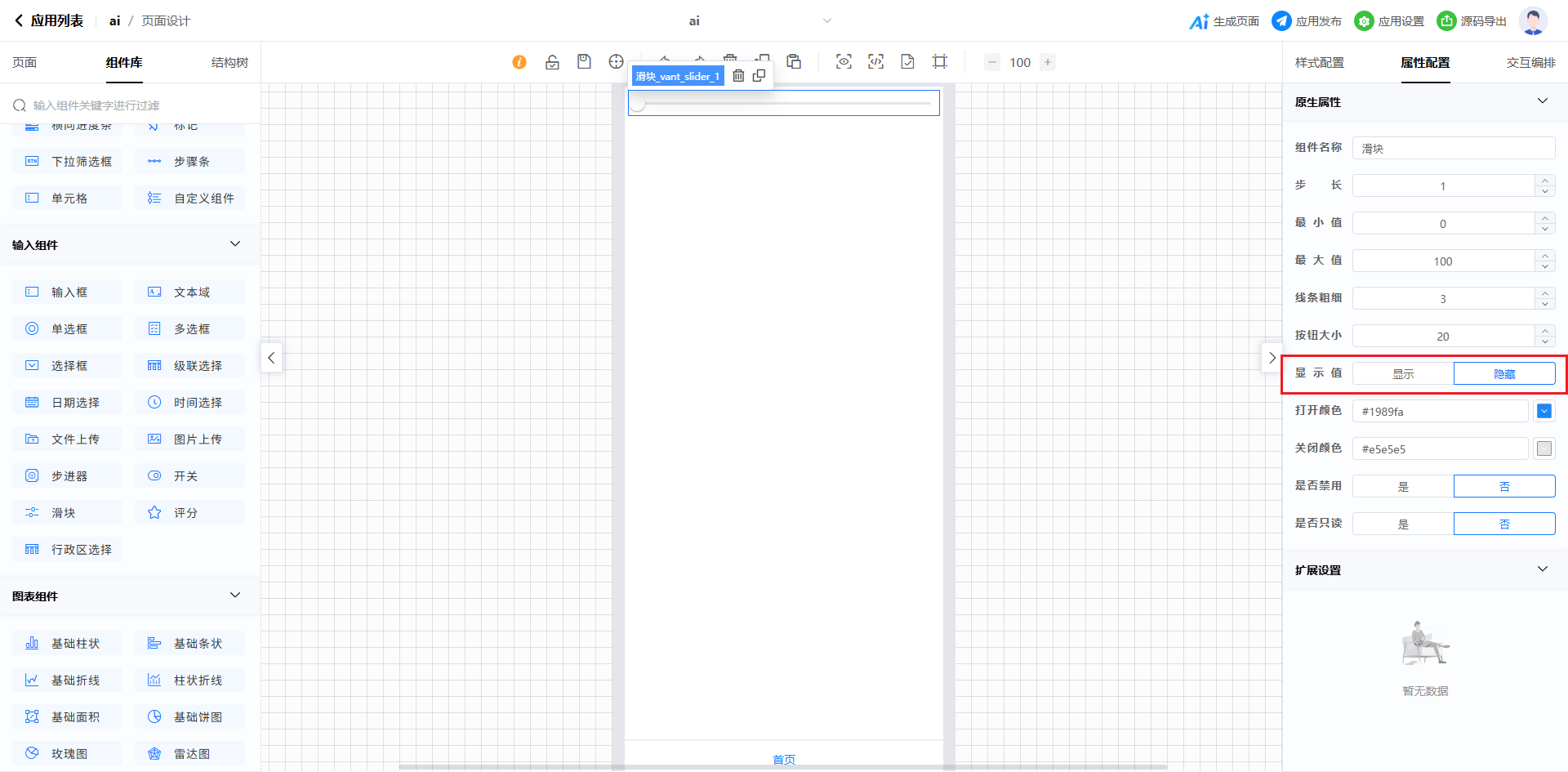1568x772 pixels.
Task: Switch to the 结构树 tab
Action: 229,63
